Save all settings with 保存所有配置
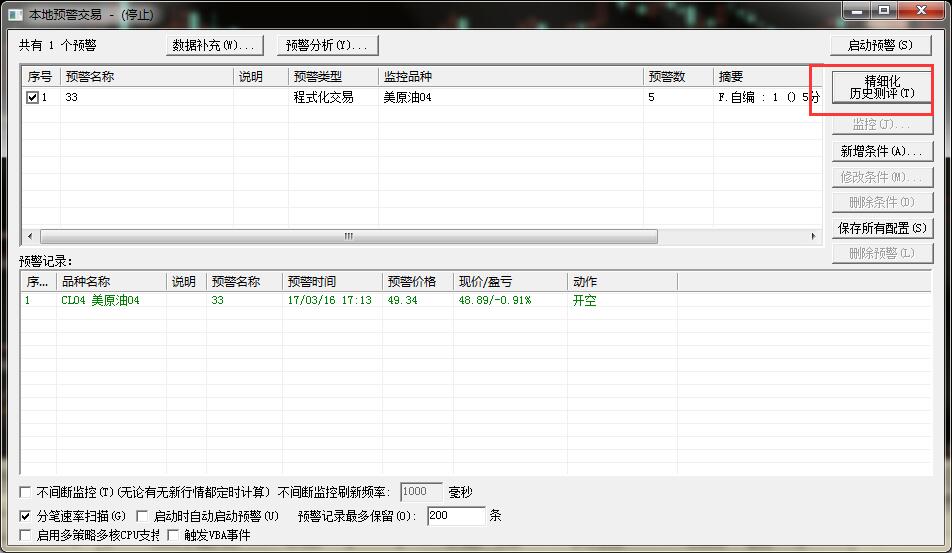 (881, 228)
